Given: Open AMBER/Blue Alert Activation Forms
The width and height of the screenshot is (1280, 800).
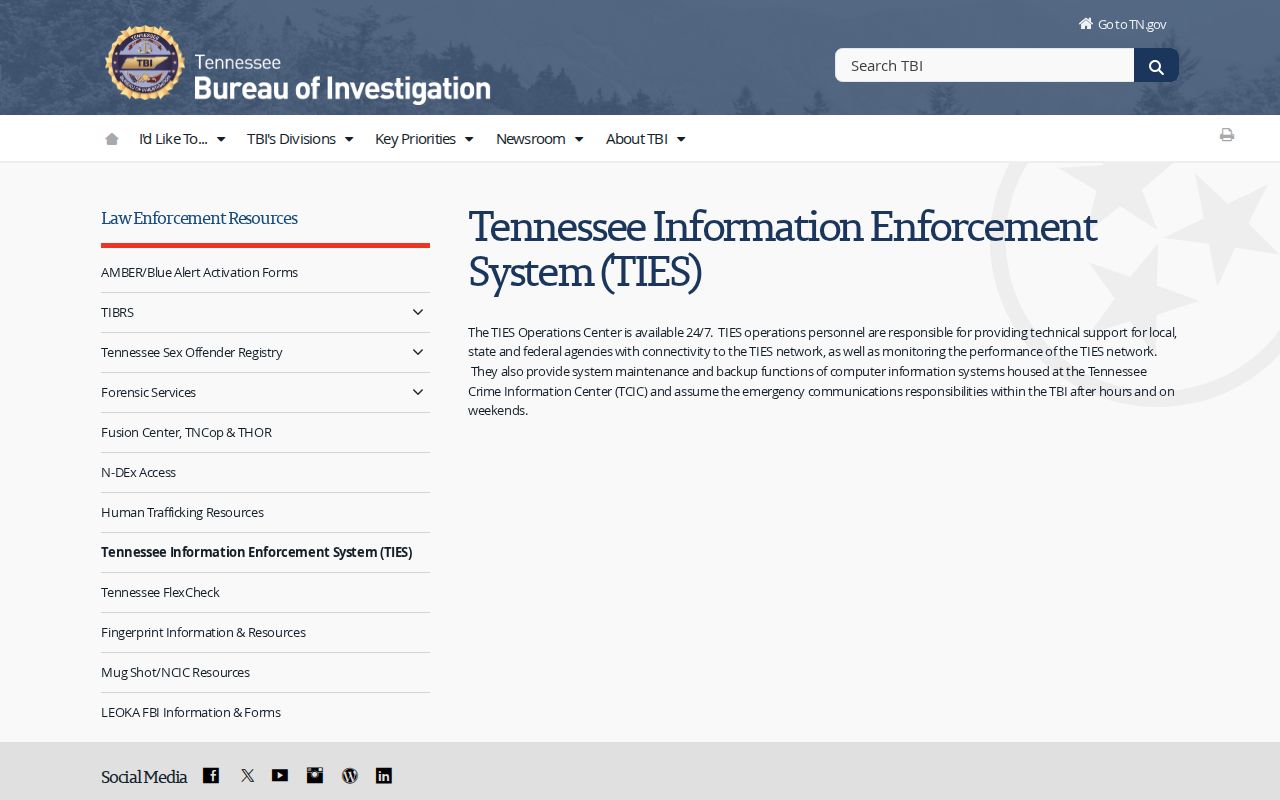Looking at the screenshot, I should [199, 272].
